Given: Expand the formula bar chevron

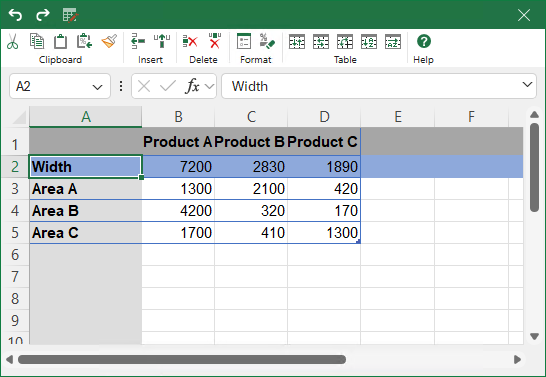Looking at the screenshot, I should point(528,85).
